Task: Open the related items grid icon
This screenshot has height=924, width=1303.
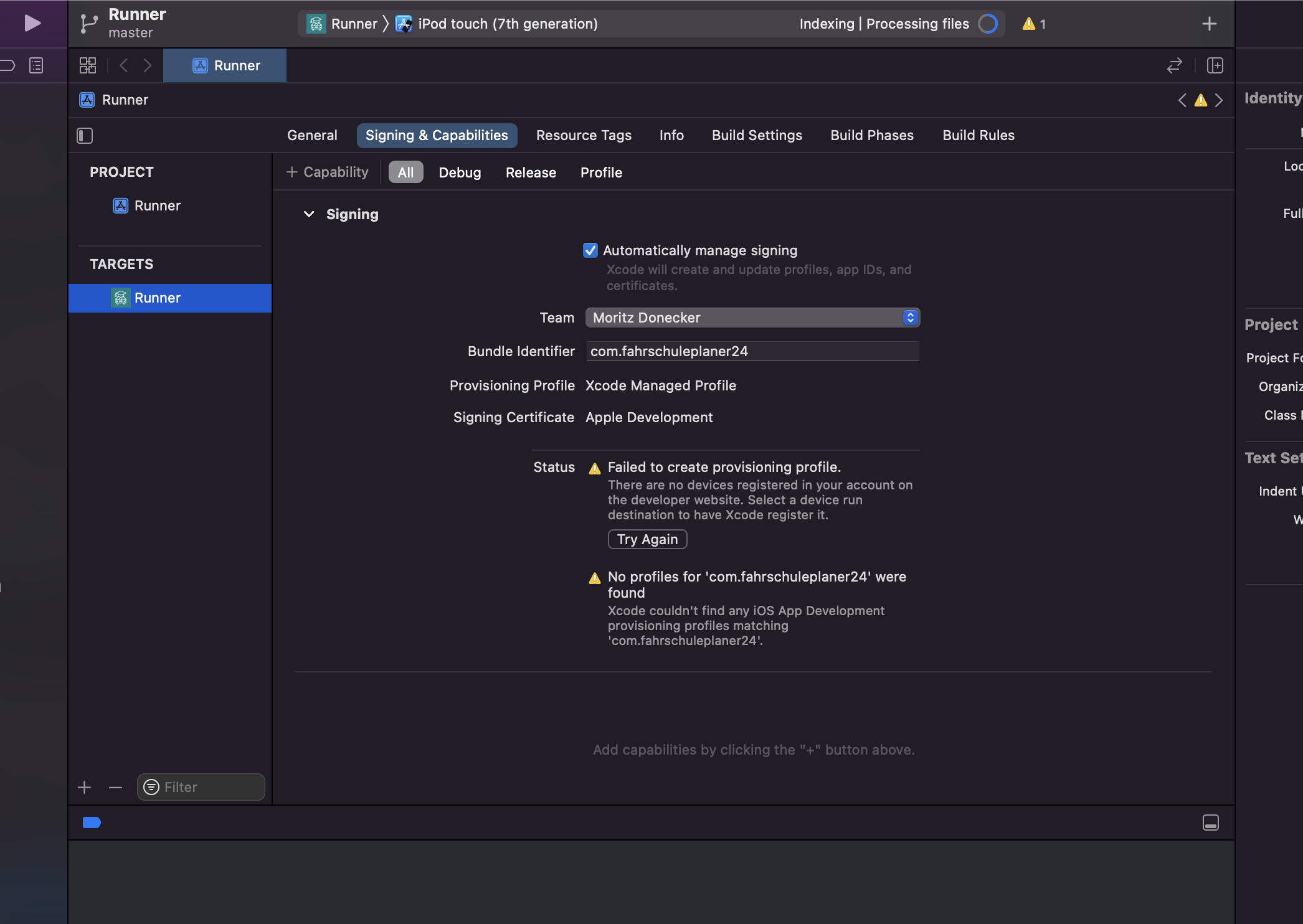Action: 88,65
